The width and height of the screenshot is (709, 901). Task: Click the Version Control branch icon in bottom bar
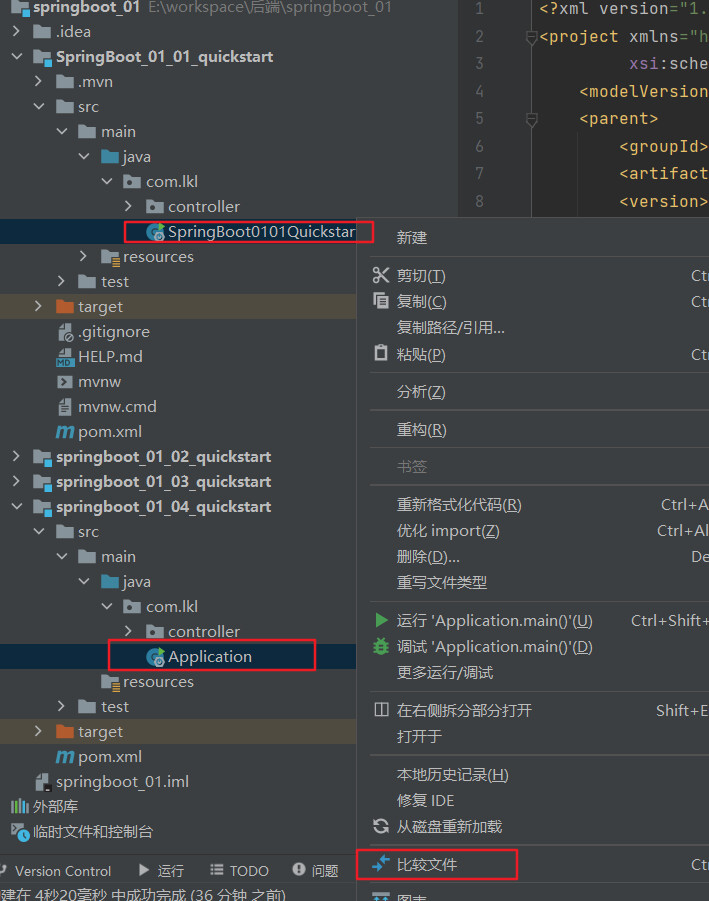pos(3,870)
